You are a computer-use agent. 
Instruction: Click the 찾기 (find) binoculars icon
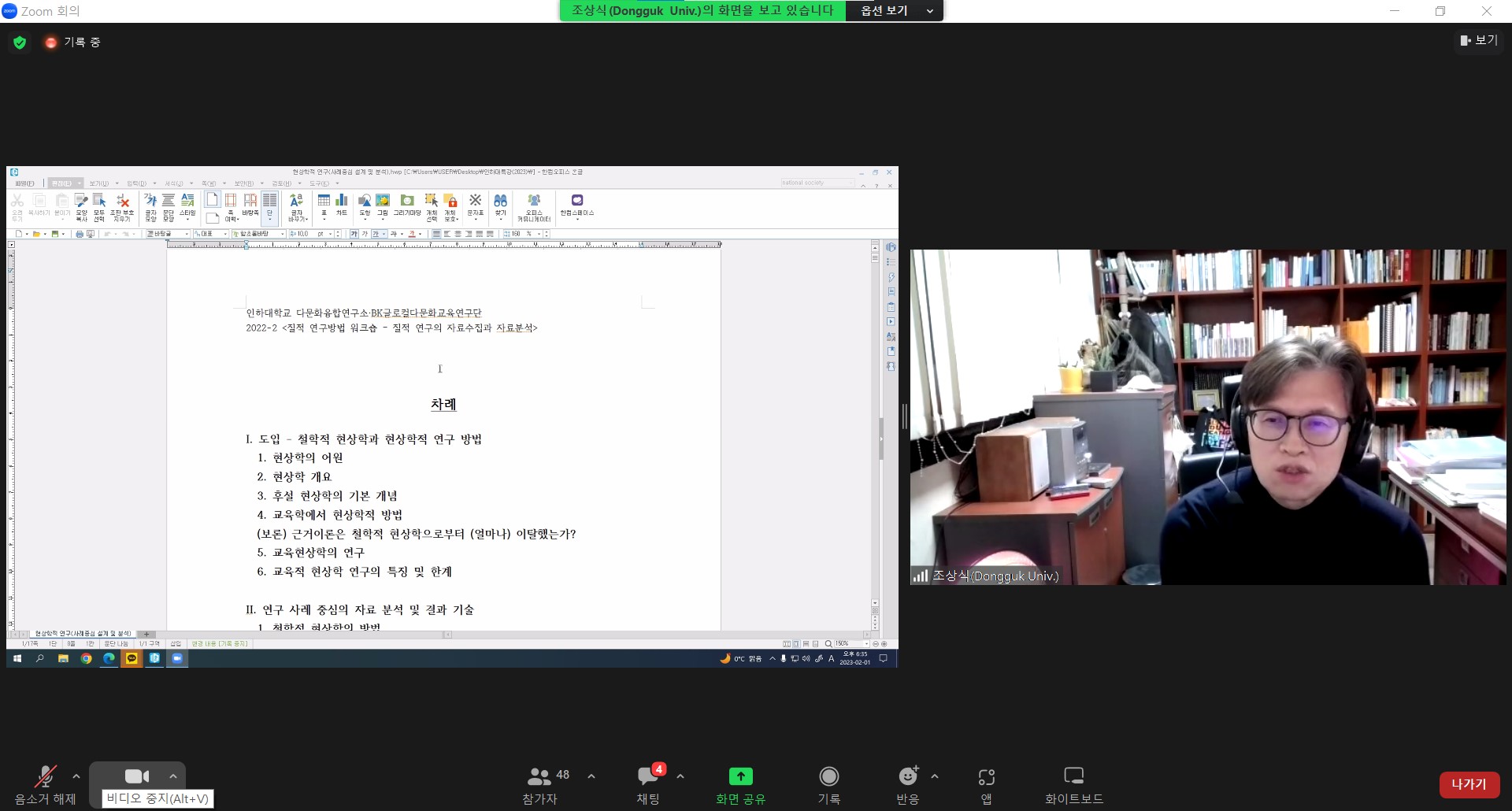tap(501, 205)
